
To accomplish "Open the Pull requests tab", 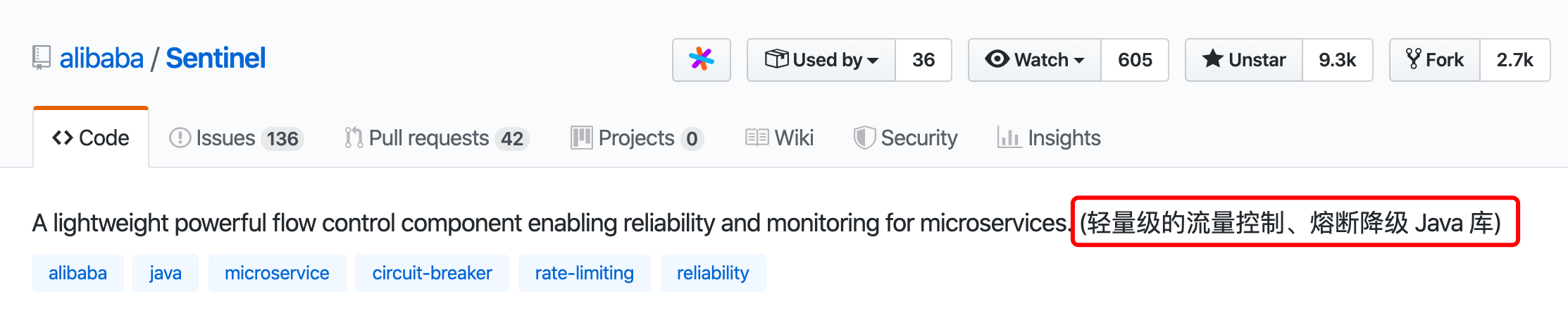I will (x=436, y=138).
